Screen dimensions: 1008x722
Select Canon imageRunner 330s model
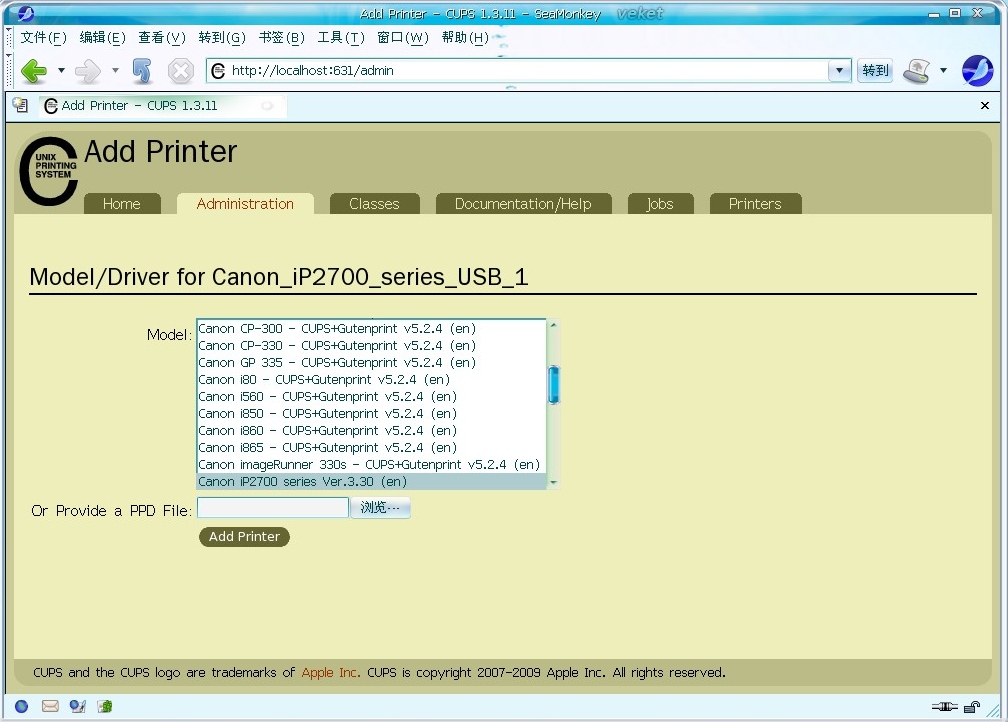(372, 465)
